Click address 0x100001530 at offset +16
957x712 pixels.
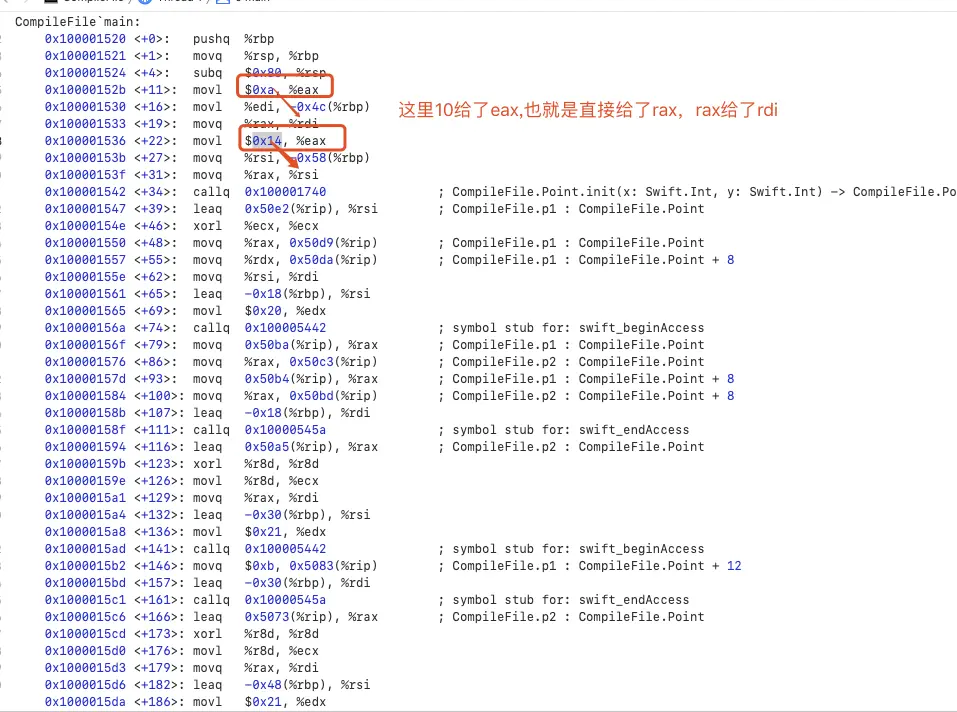coord(85,107)
